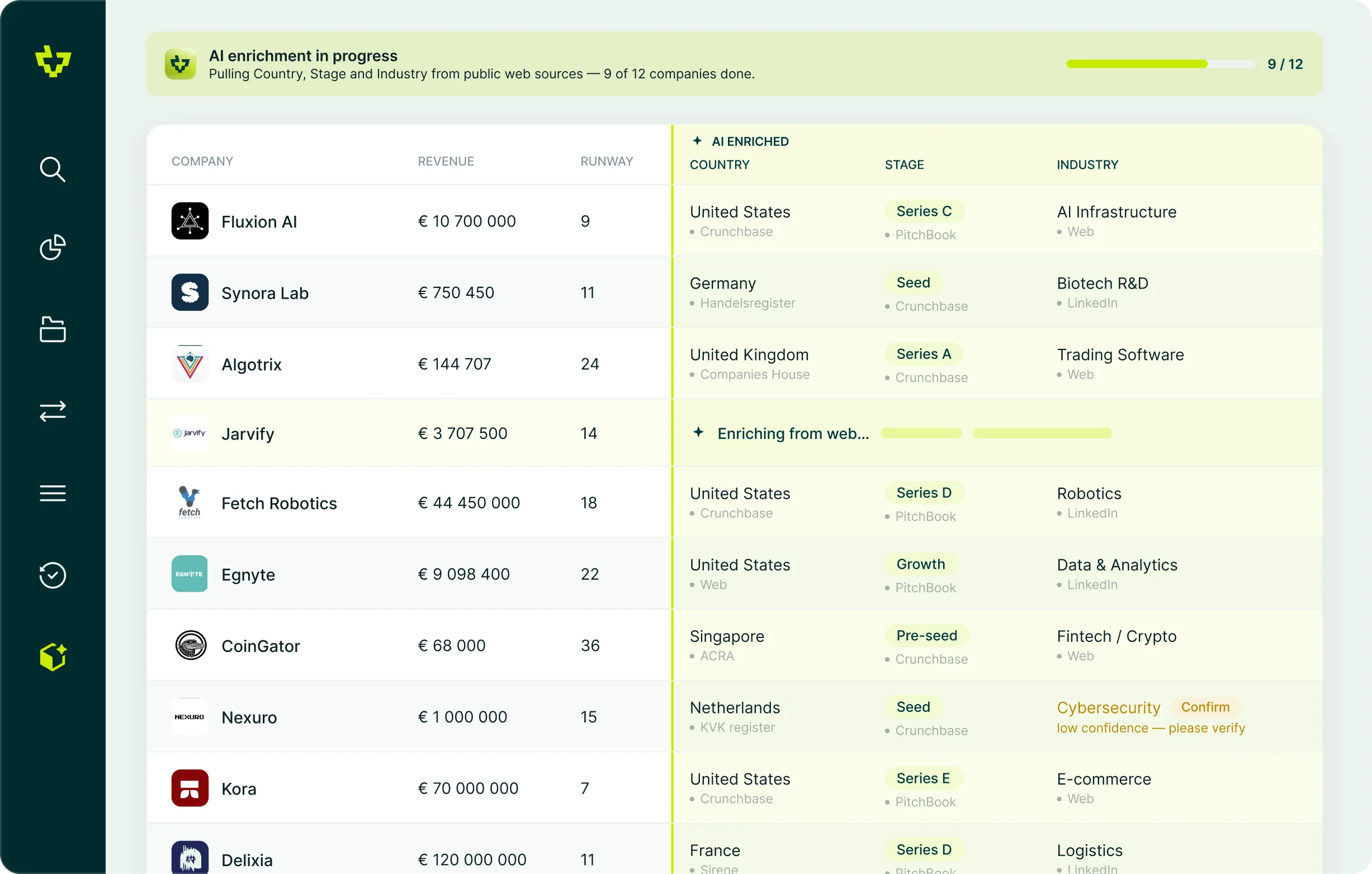Click the app logo in the sidebar
The width and height of the screenshot is (1372, 874).
(x=53, y=61)
